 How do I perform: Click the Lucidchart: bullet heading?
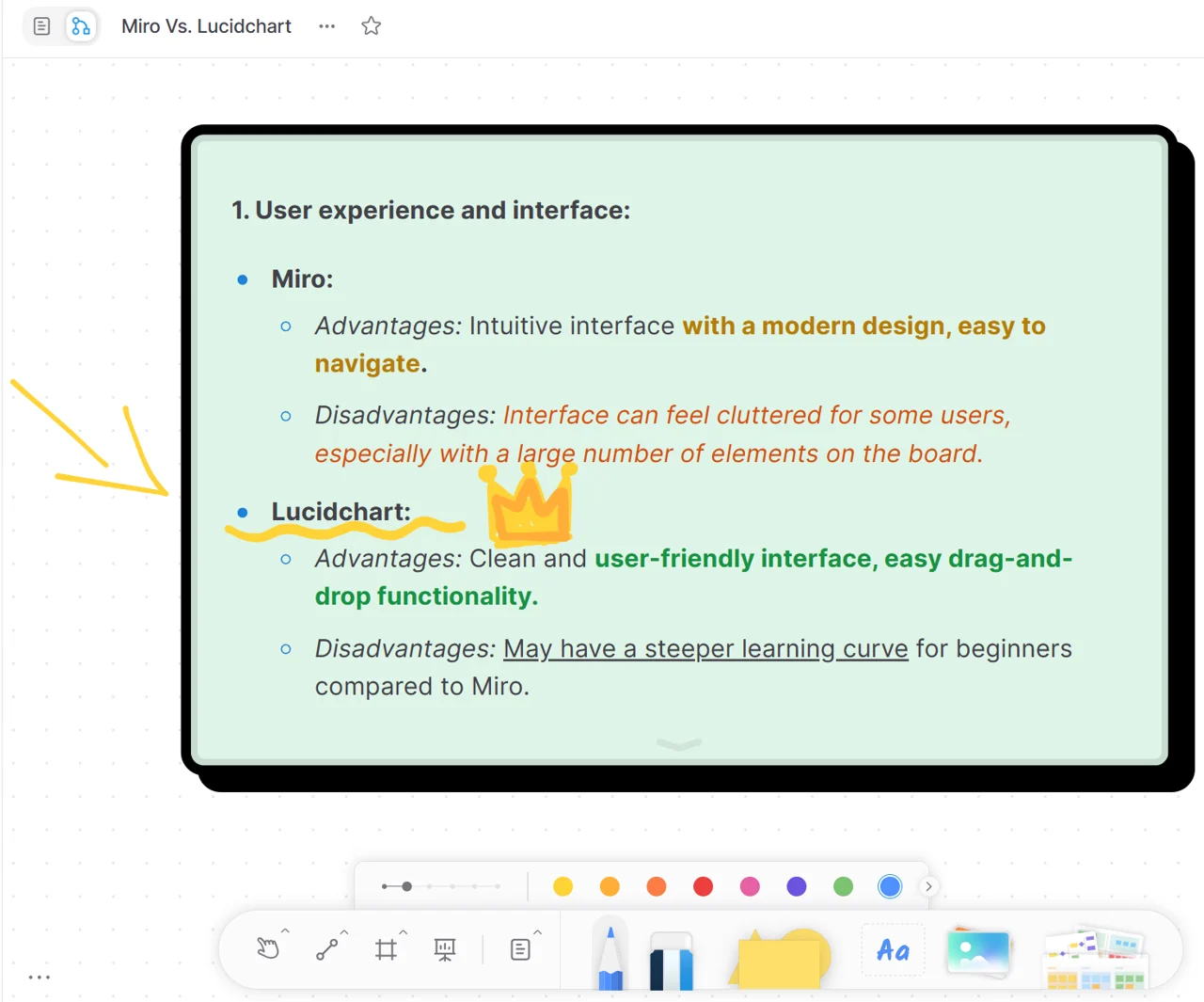341,512
